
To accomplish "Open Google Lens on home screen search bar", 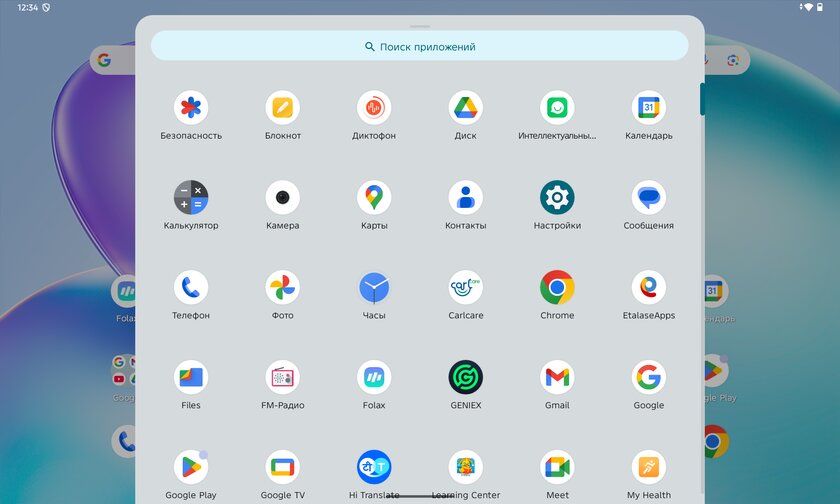I will (x=733, y=60).
